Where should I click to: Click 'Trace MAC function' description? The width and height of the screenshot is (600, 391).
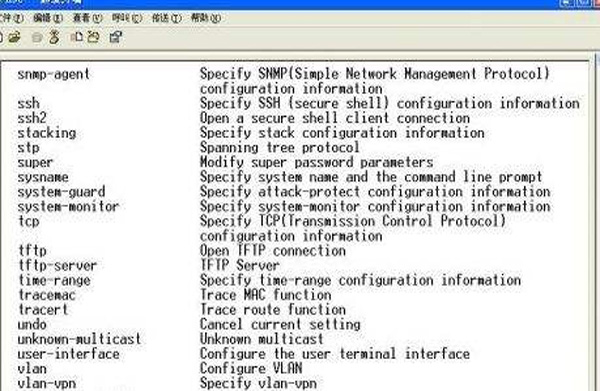tap(266, 295)
